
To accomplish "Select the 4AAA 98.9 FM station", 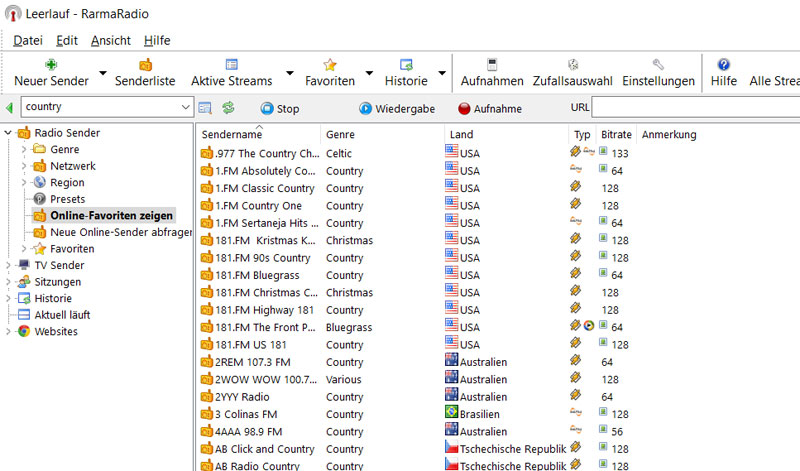I will (x=248, y=431).
